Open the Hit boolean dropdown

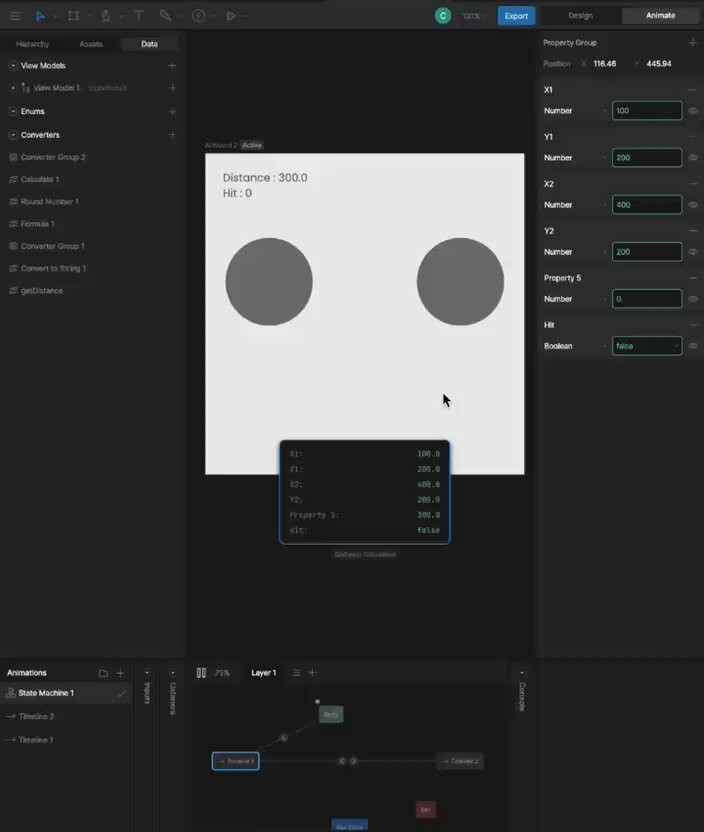[647, 346]
